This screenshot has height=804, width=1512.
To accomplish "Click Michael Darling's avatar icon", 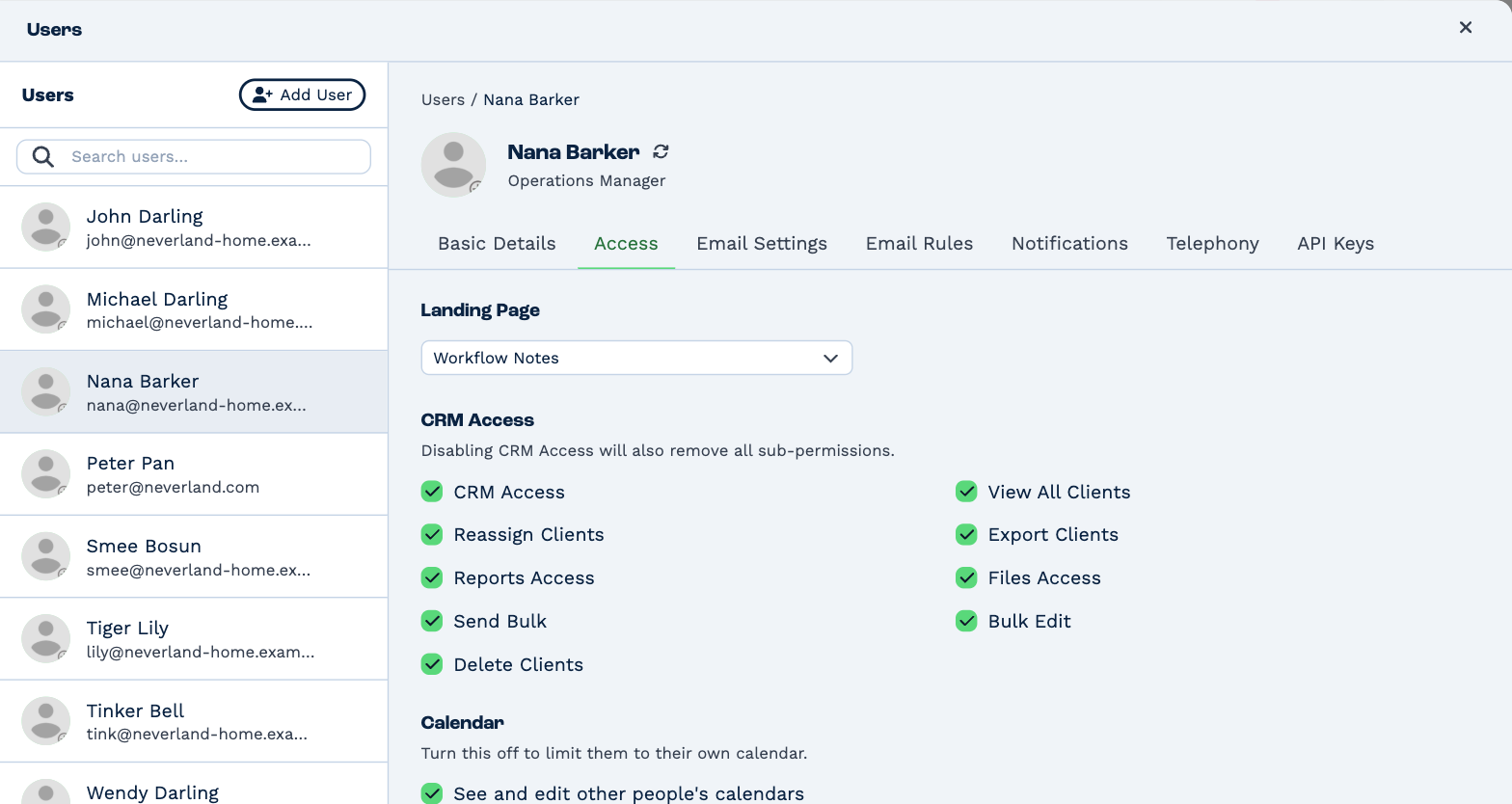I will pos(46,308).
